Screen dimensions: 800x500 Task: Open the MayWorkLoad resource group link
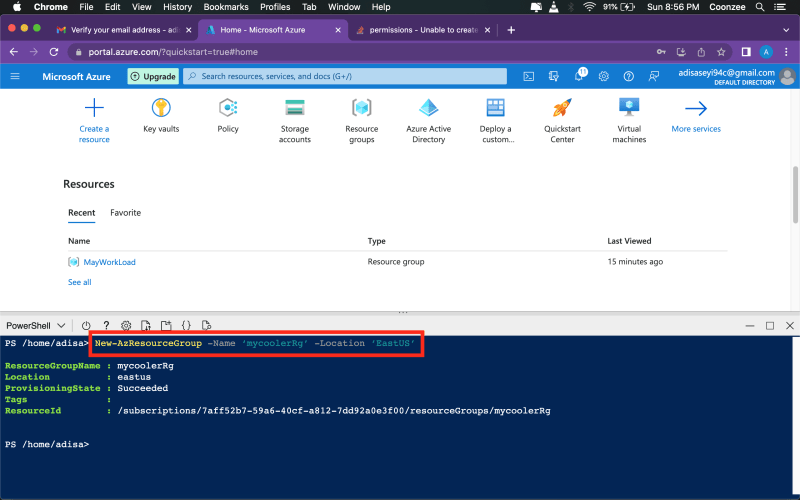109,262
